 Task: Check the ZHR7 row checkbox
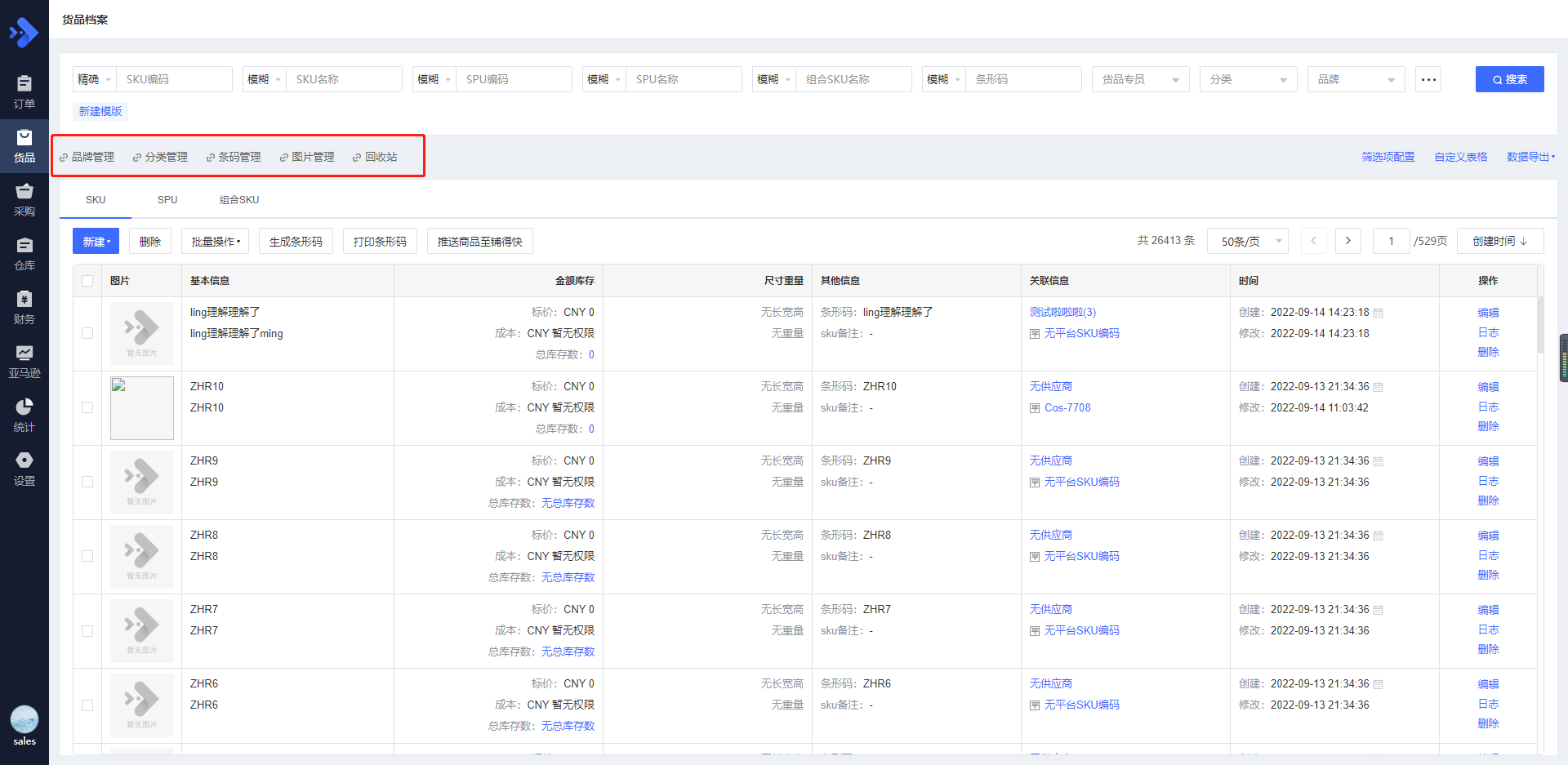pos(87,631)
